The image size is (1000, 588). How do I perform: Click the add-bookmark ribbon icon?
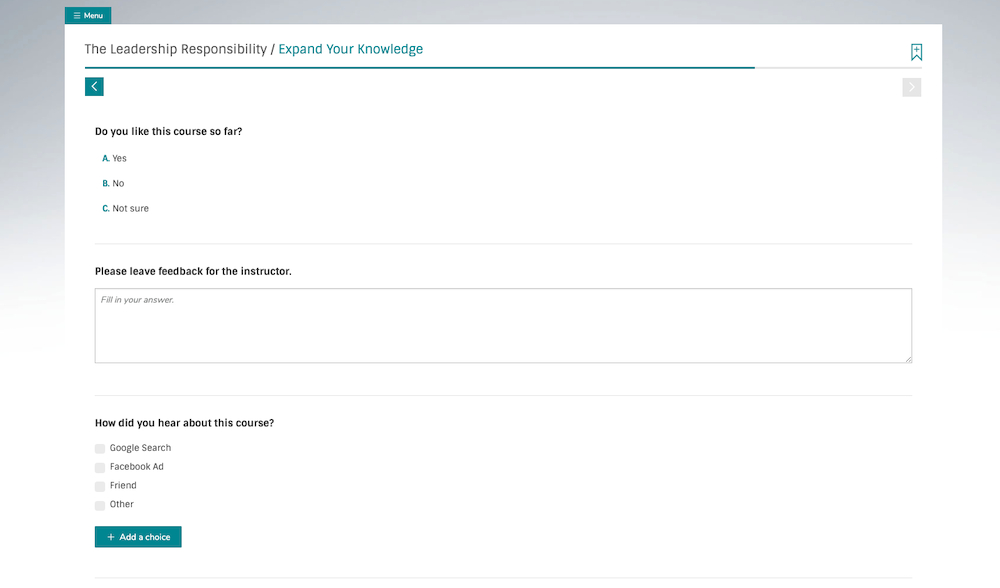(x=917, y=50)
